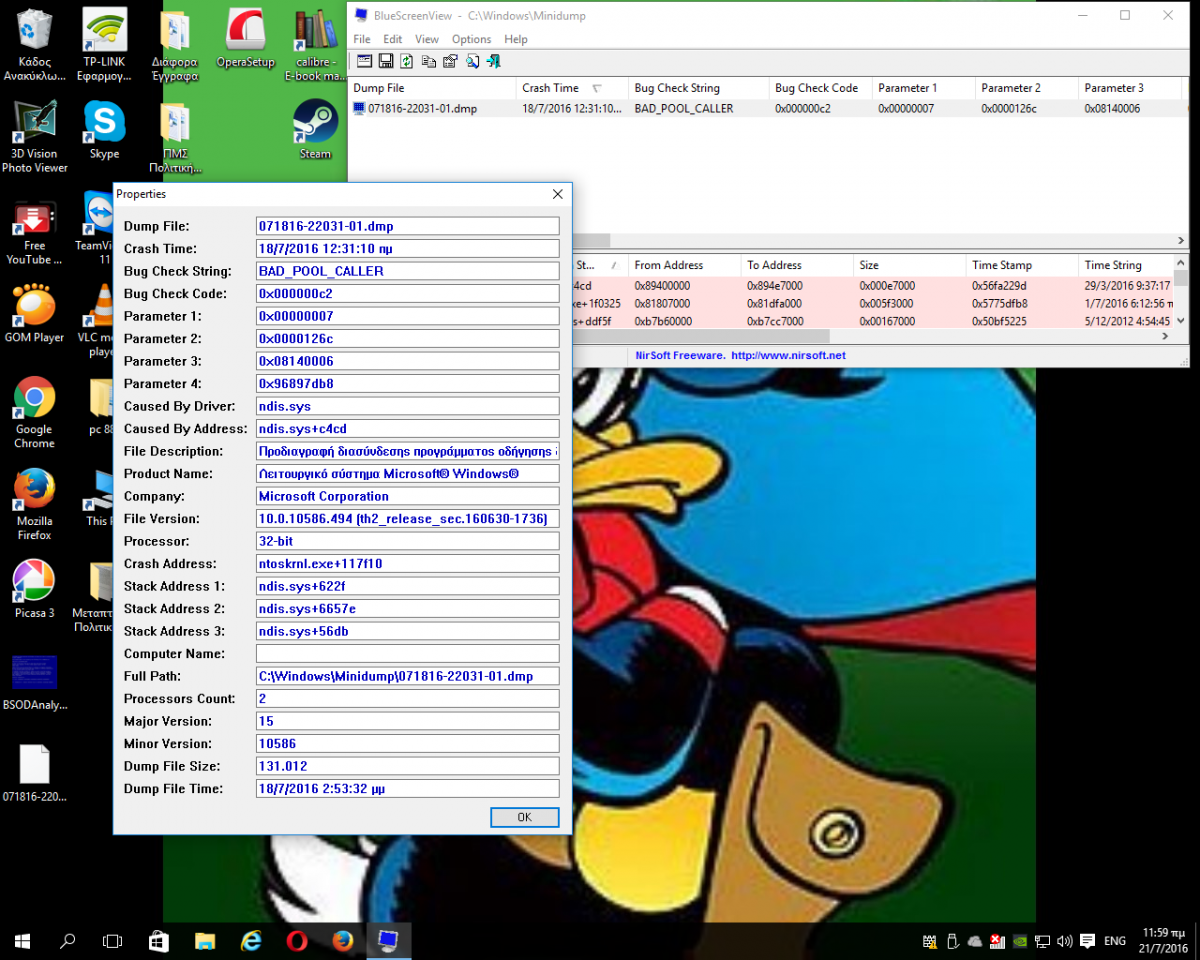The image size is (1200, 960).
Task: Click the volume speaker tray icon
Action: click(1063, 941)
